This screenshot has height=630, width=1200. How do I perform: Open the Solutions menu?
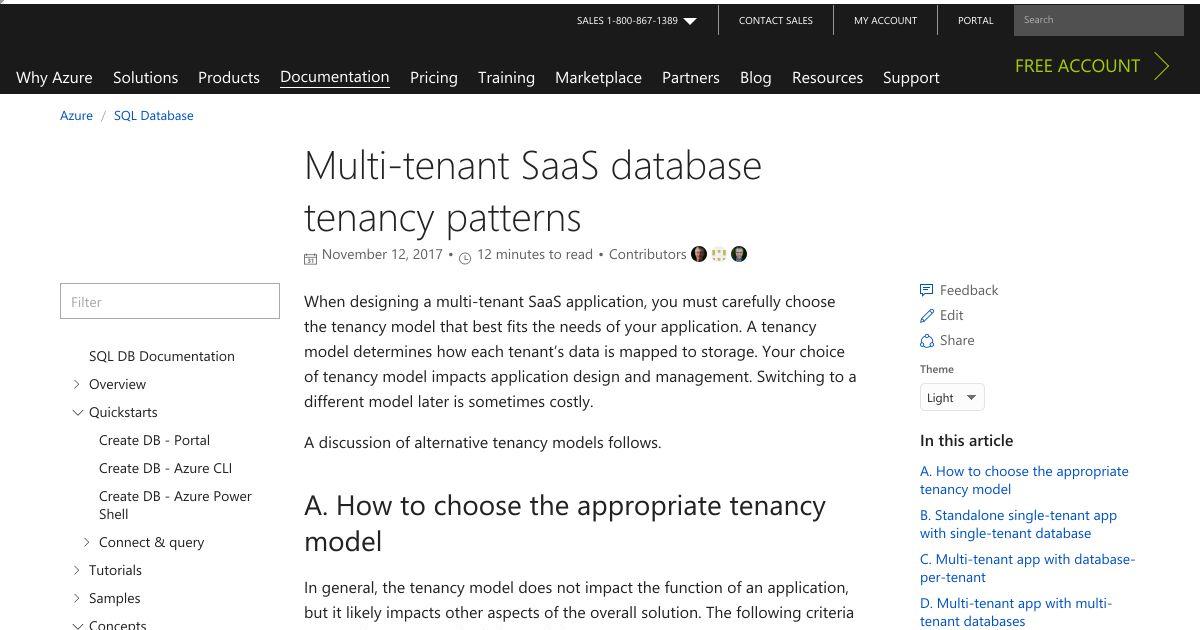coord(145,77)
